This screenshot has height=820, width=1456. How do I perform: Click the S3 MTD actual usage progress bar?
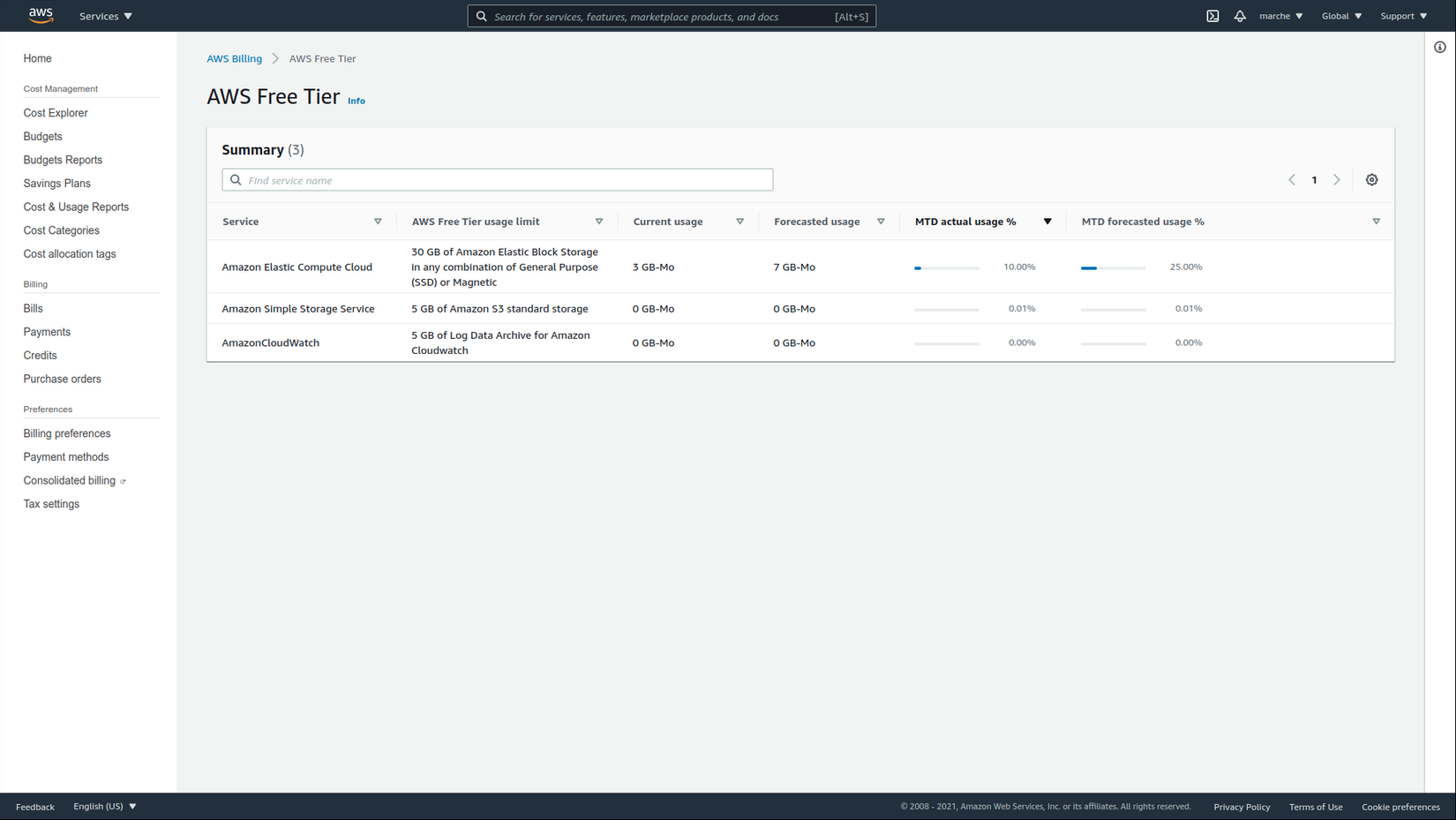[x=947, y=310]
